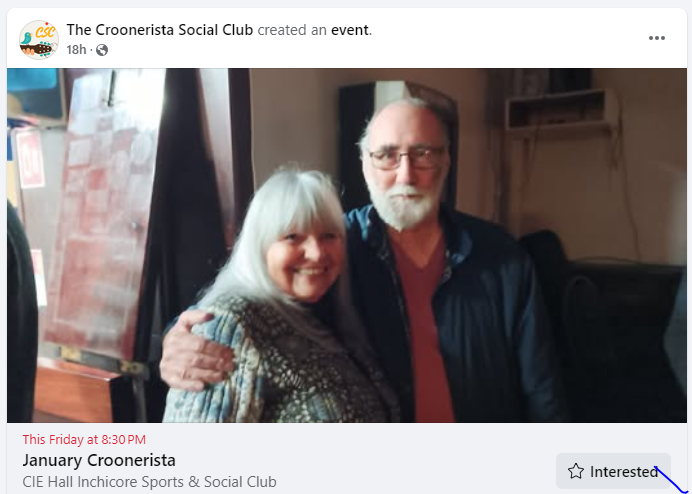The image size is (692, 494).
Task: Click the event details card below the photo
Action: [346, 458]
